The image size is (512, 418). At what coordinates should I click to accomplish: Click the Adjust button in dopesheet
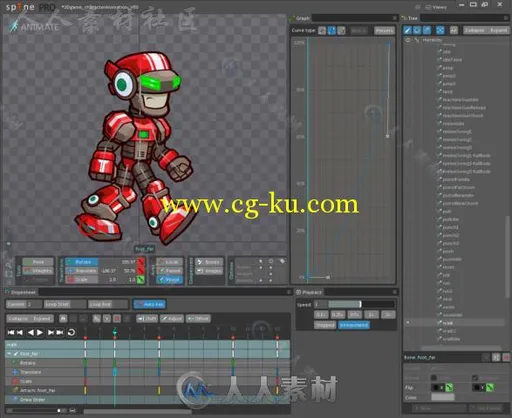[172, 319]
